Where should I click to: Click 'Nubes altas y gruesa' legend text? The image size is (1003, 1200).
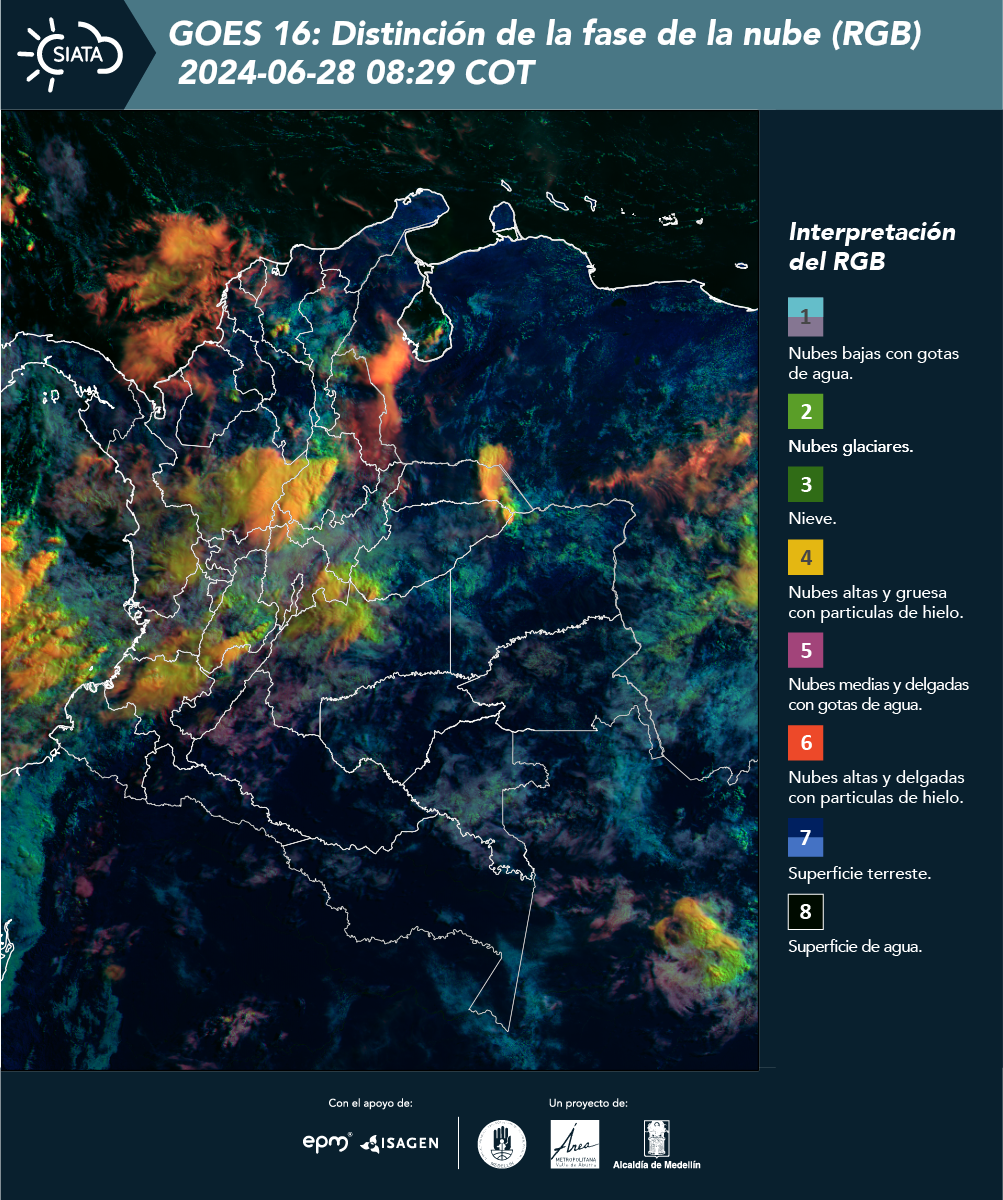(875, 602)
